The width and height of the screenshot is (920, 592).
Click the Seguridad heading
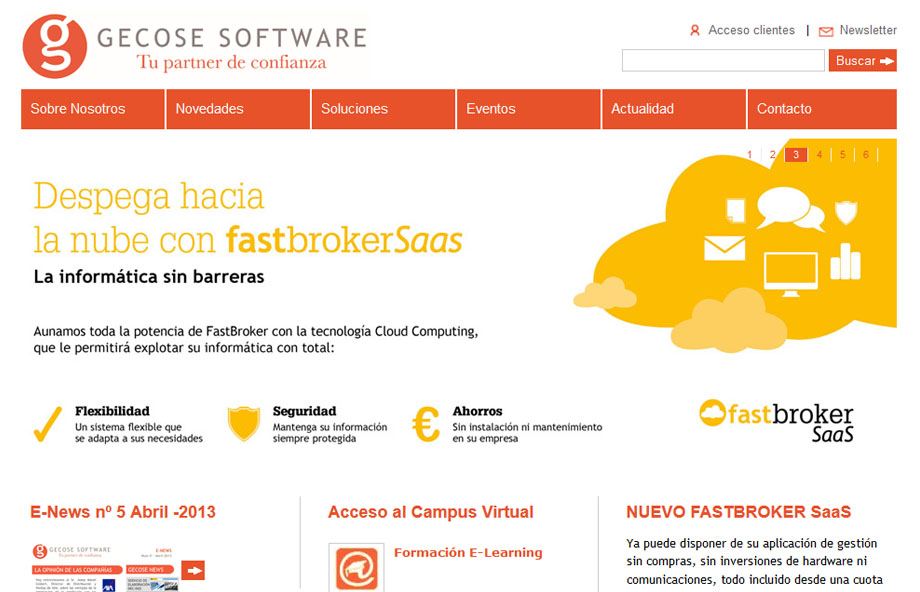[x=305, y=411]
